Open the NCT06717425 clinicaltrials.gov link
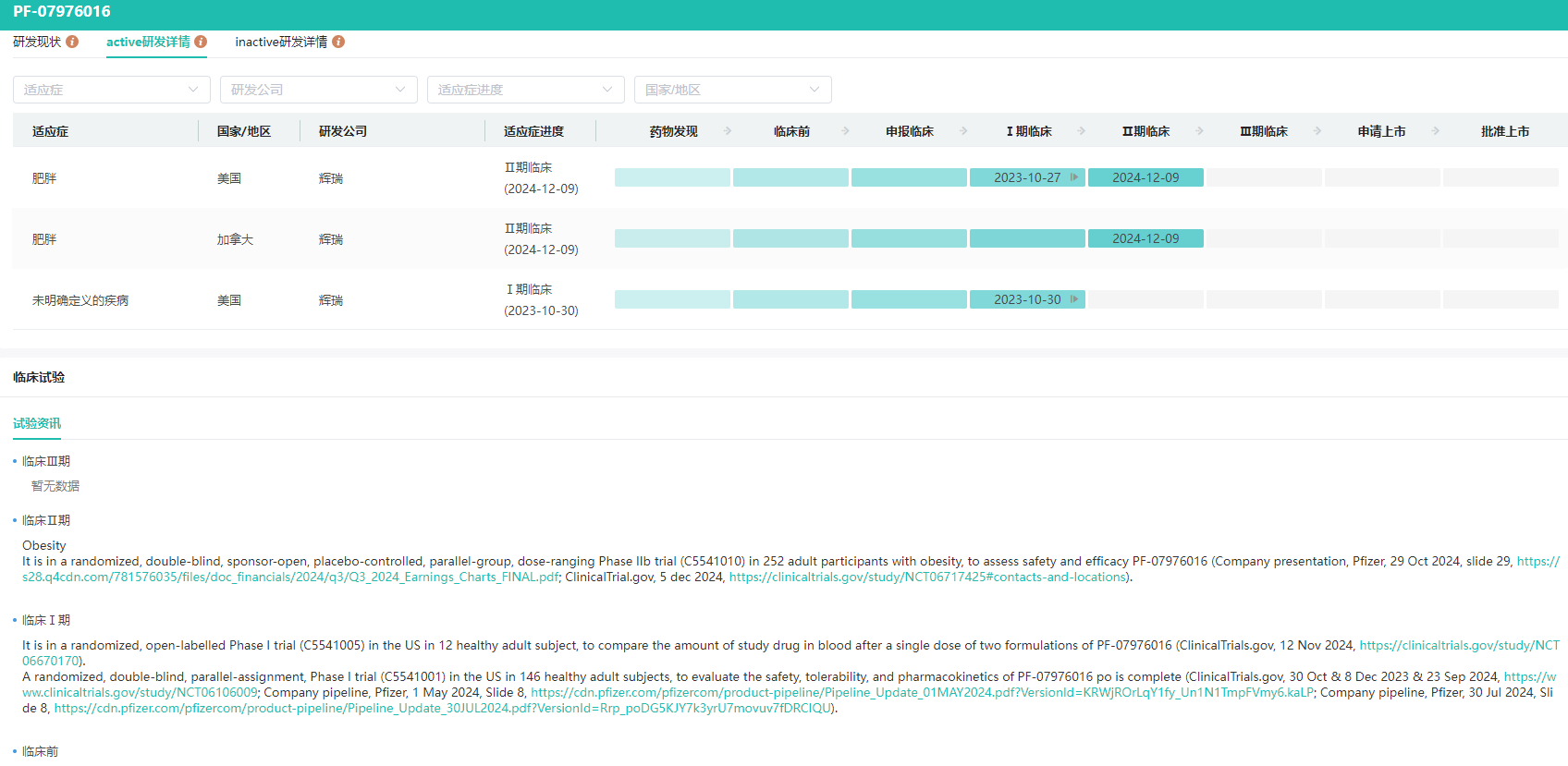Viewport: 1568px width, 766px height. point(927,577)
